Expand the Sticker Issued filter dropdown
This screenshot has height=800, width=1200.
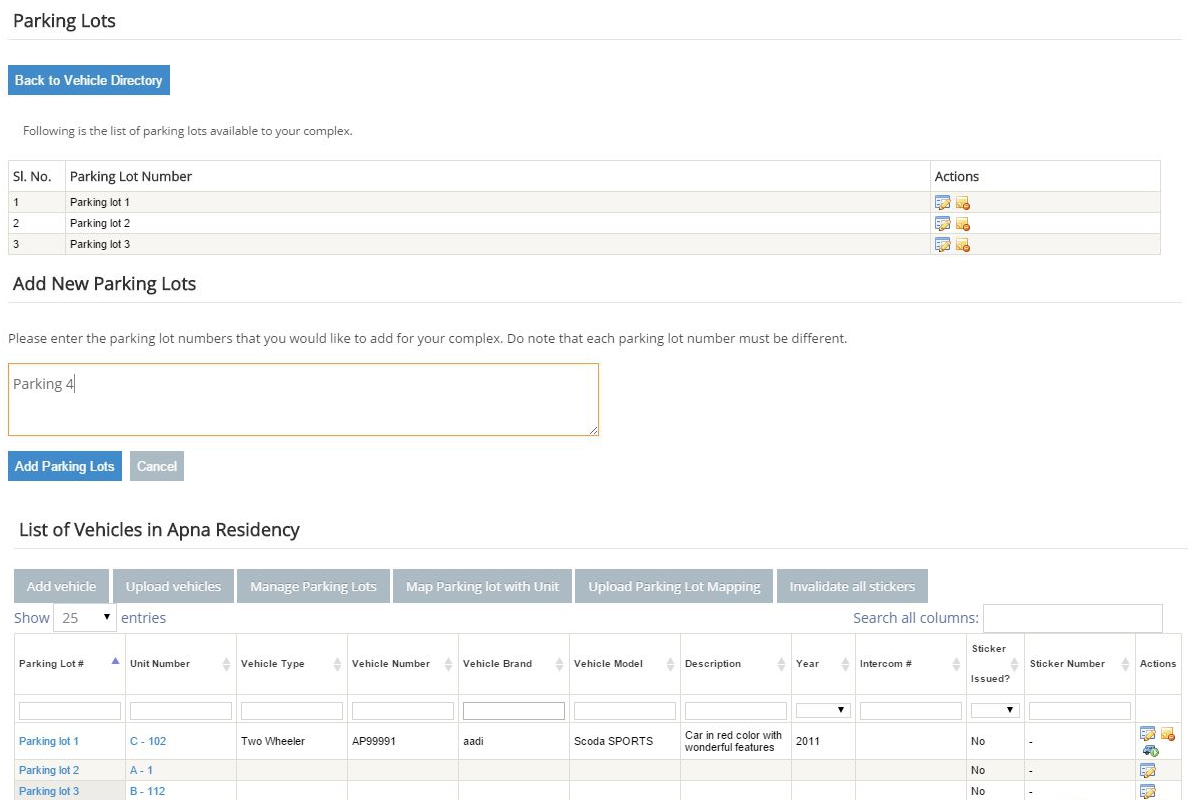point(995,710)
